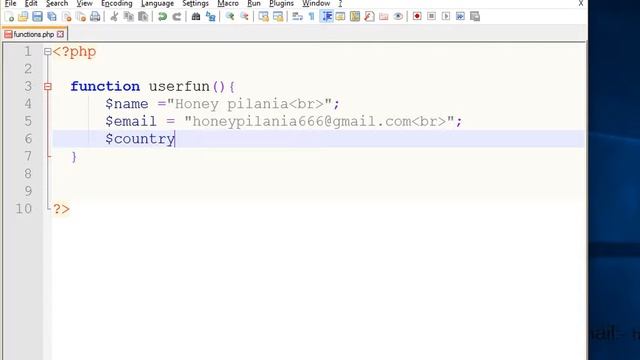Click line number 2 in the margin
640x360 pixels.
pos(28,69)
